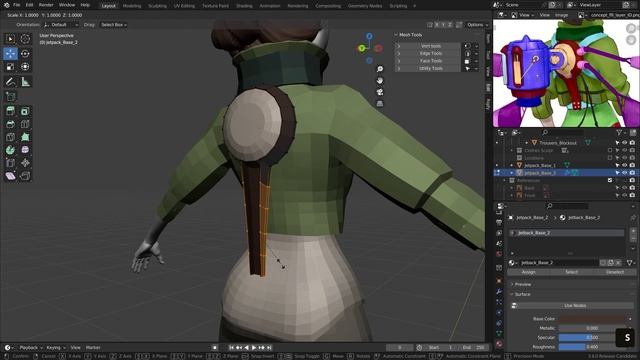Switch to the Modeling workspace tab
The width and height of the screenshot is (640, 360).
[x=132, y=6]
